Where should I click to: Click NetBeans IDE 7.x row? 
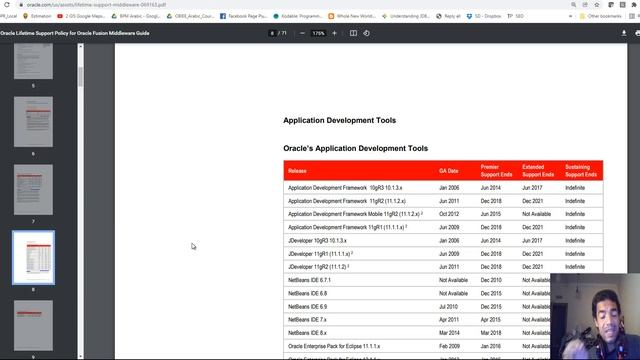417,320
